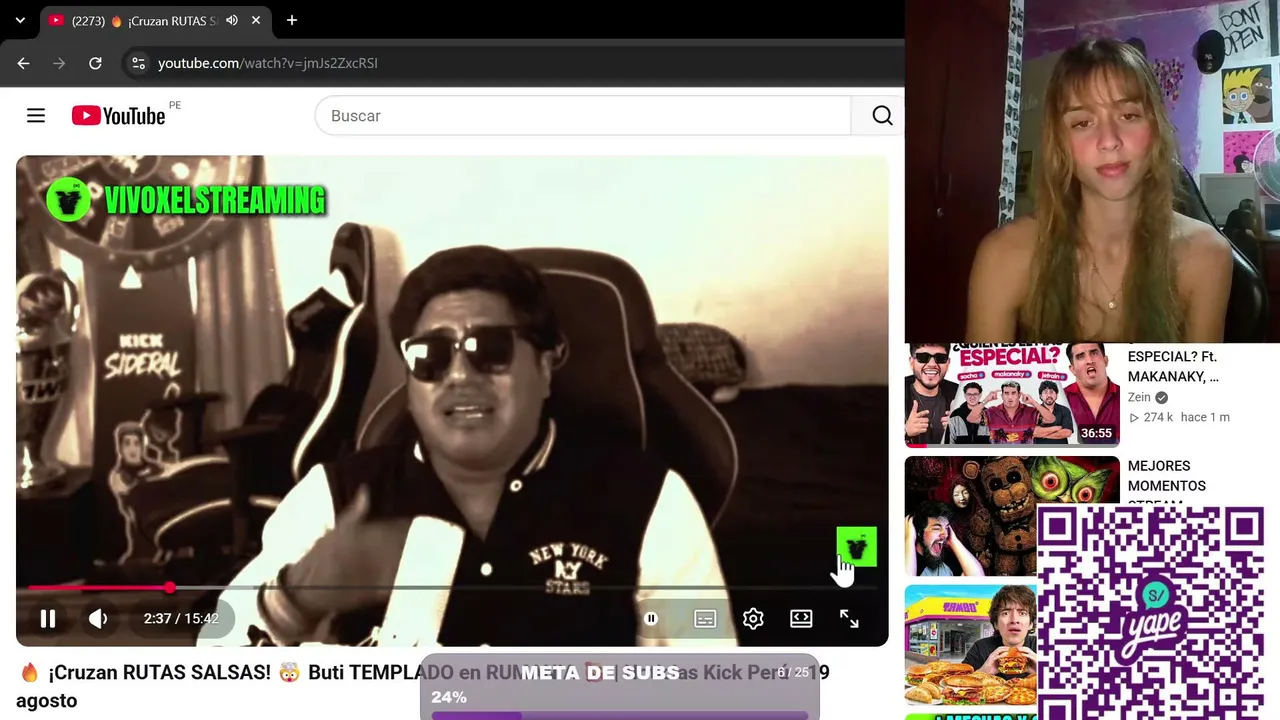Screen dimensions: 1280x720
Task: Enter fullscreen mode for the video
Action: pos(849,619)
